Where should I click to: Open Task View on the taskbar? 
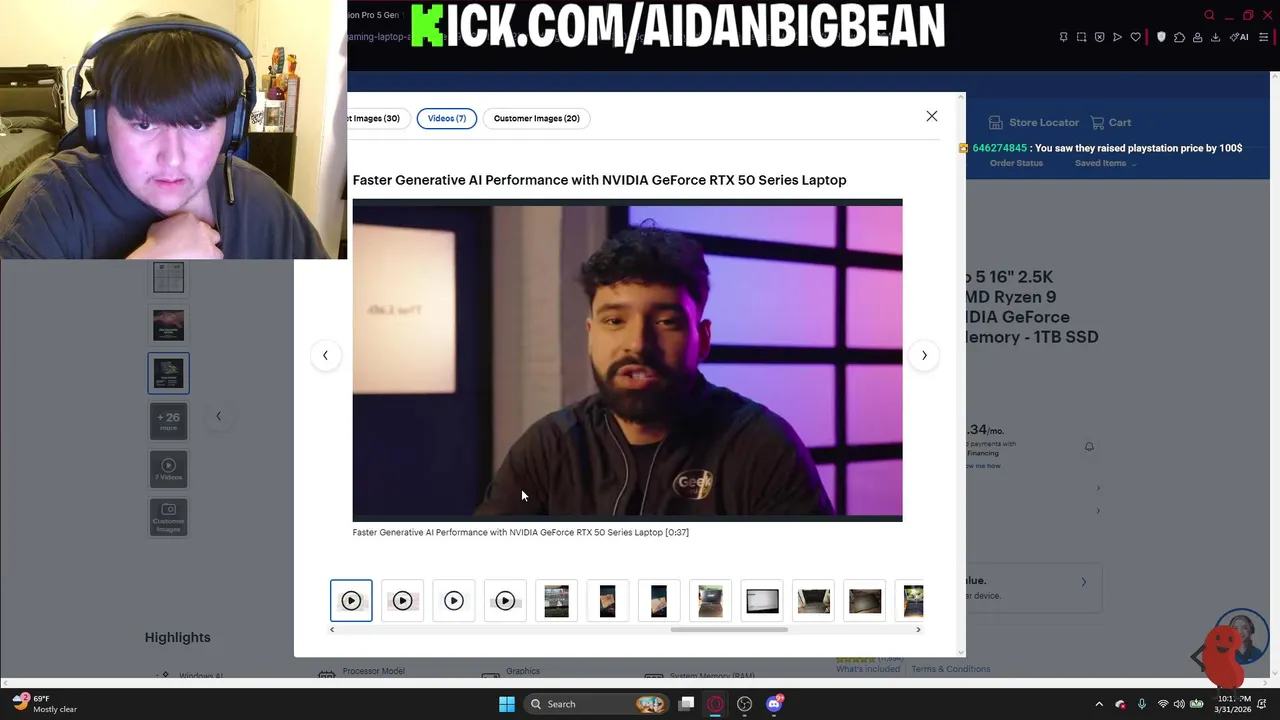coord(686,704)
